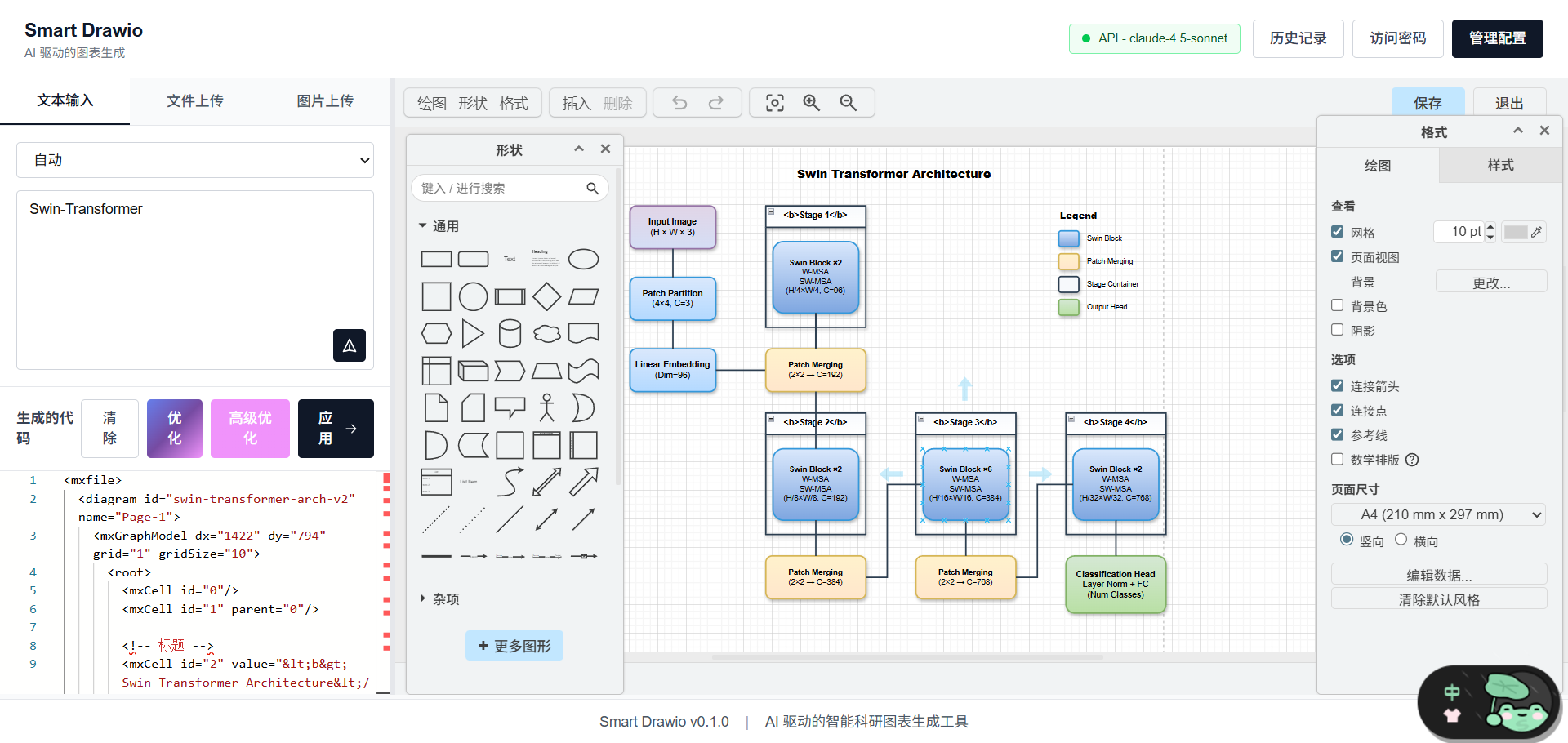Choose the cylinder shape in the palette

510,333
